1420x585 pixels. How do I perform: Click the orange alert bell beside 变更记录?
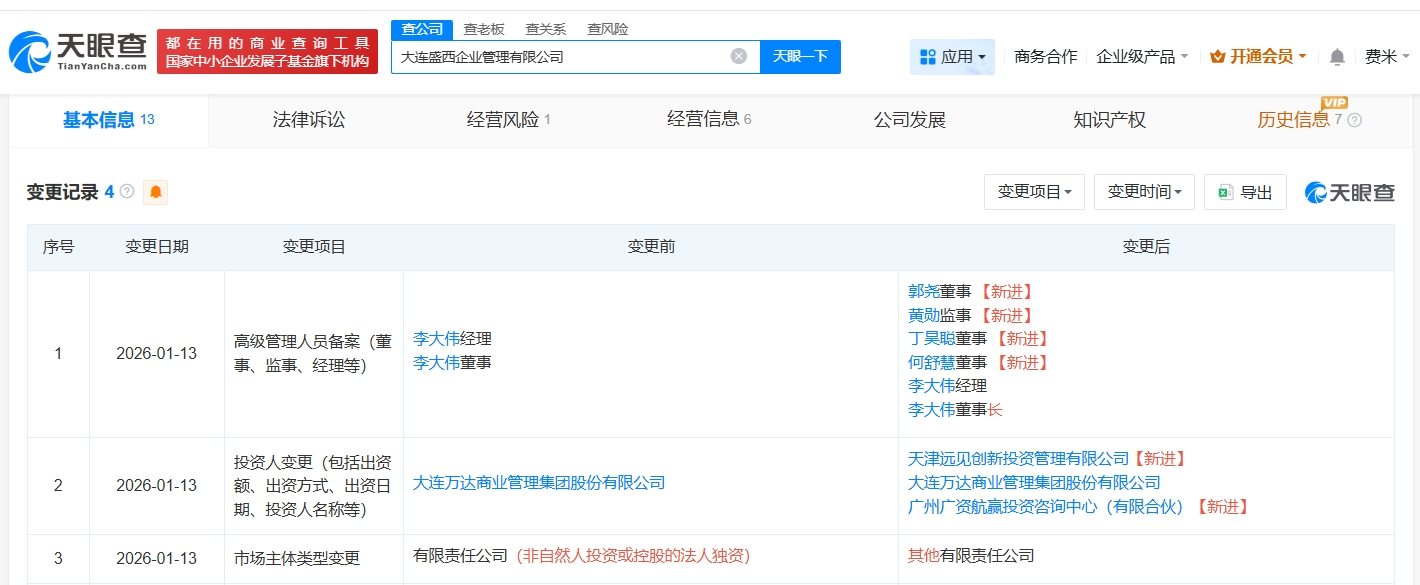click(x=155, y=192)
